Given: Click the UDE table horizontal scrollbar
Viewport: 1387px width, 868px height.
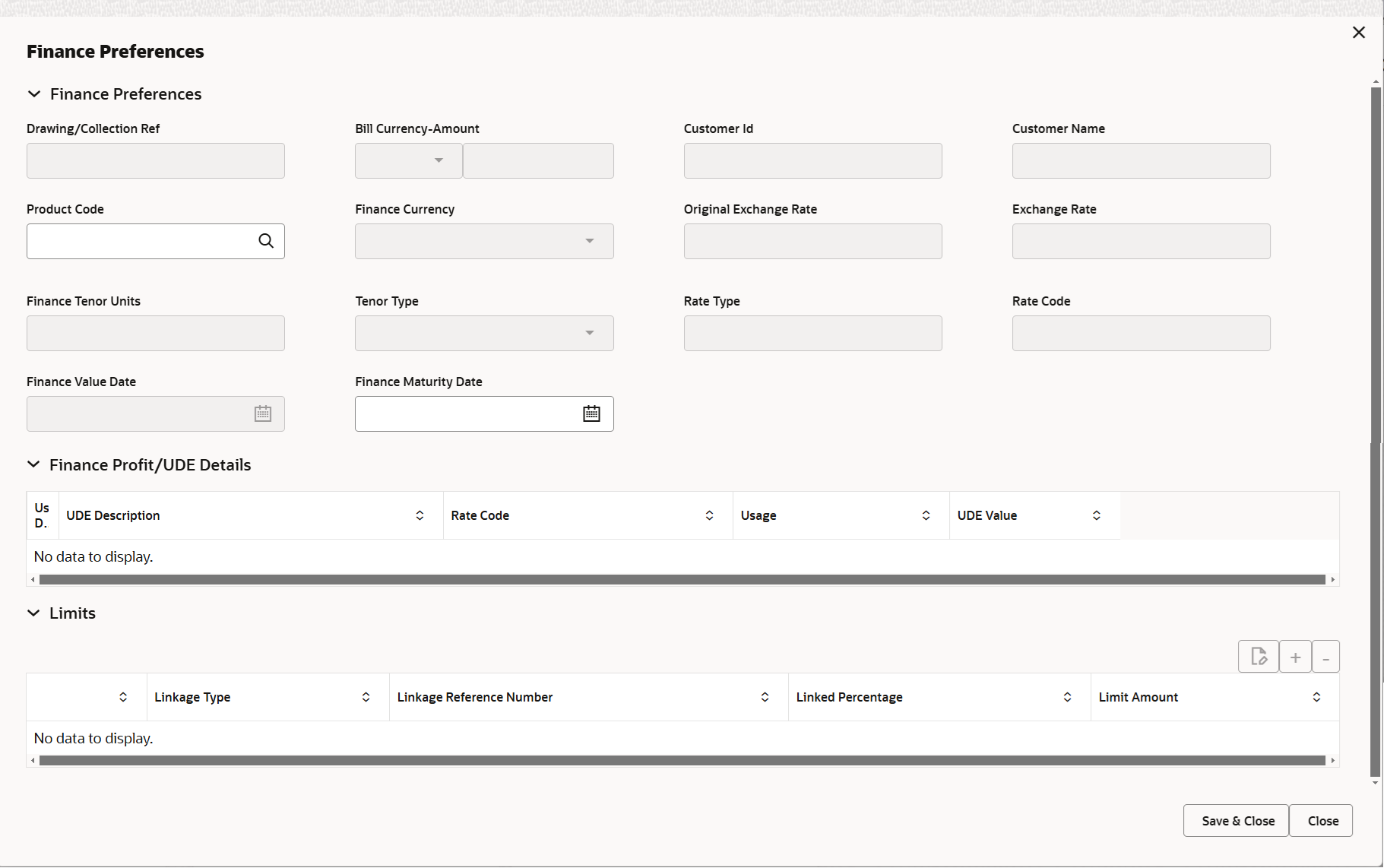Looking at the screenshot, I should (682, 580).
